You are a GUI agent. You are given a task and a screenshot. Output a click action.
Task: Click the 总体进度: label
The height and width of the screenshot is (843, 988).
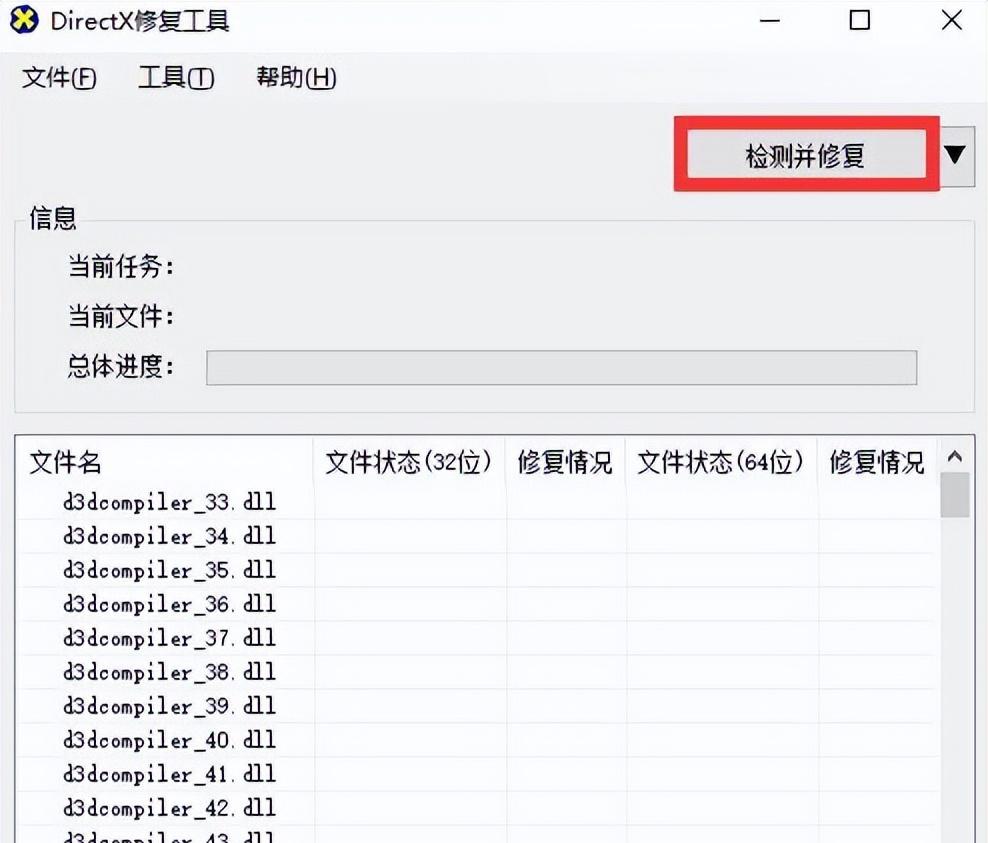[x=121, y=366]
